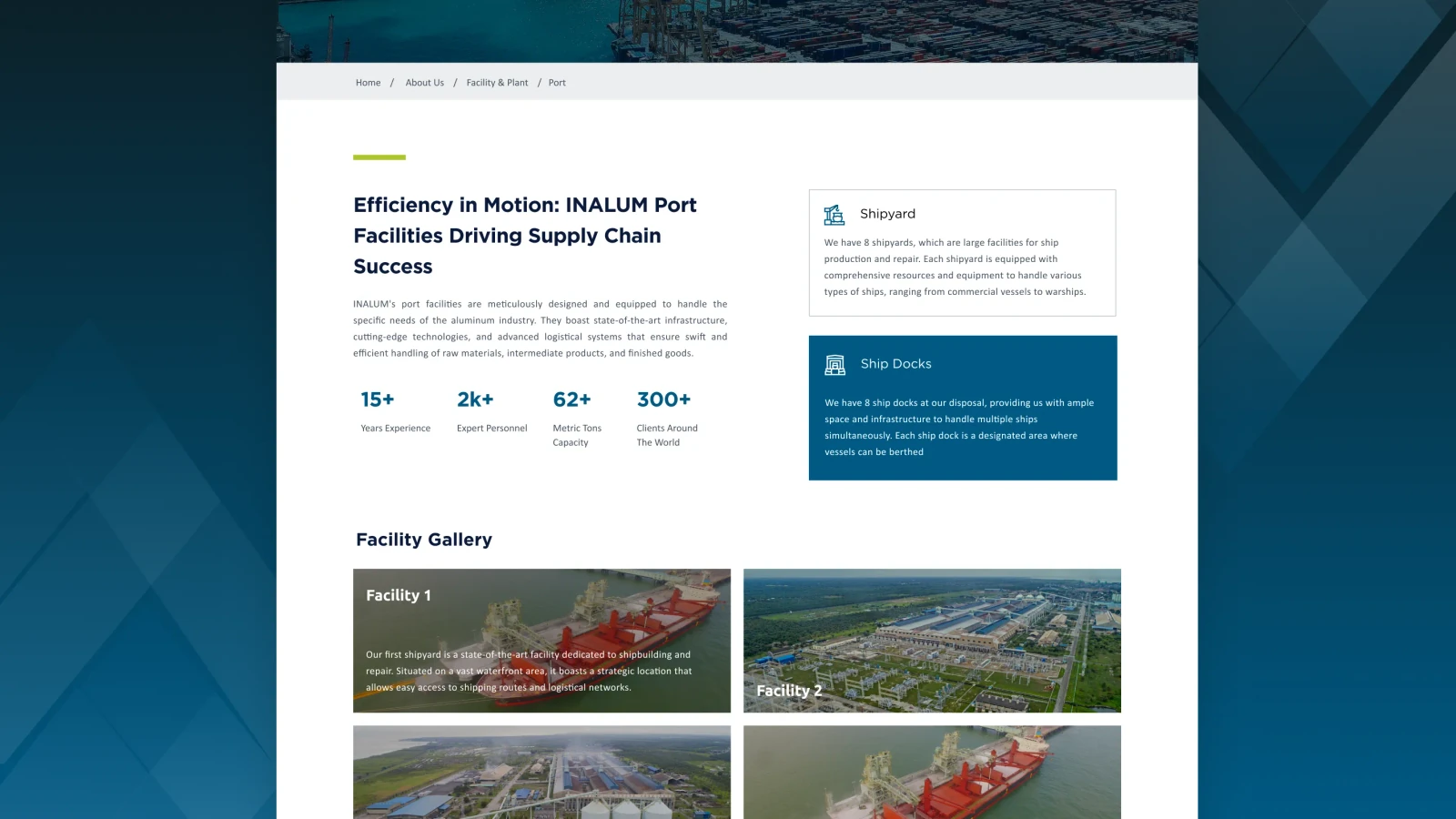Image resolution: width=1456 pixels, height=819 pixels.
Task: Click the 62+ Metric Tons figure
Action: 572,399
